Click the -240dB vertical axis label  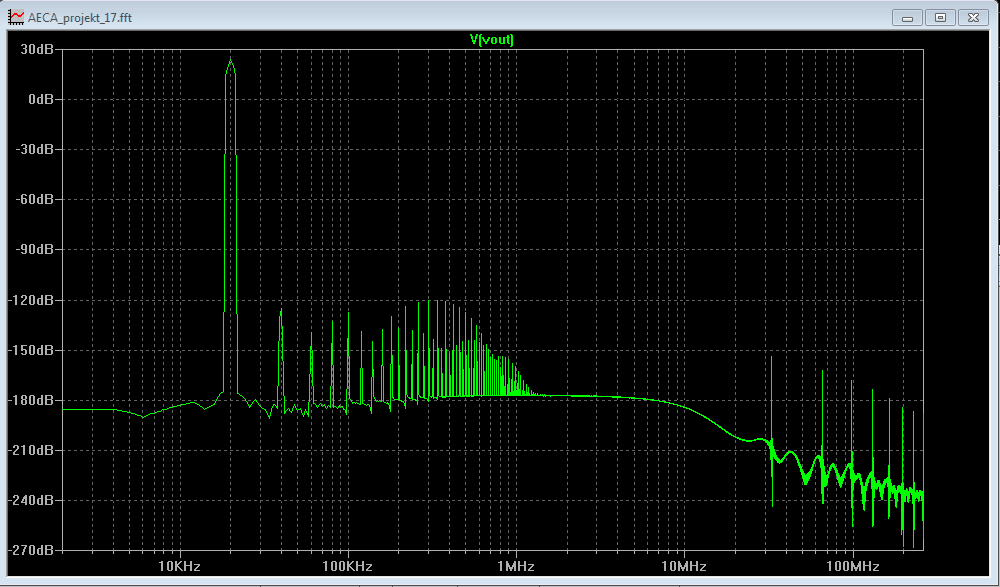click(x=31, y=500)
